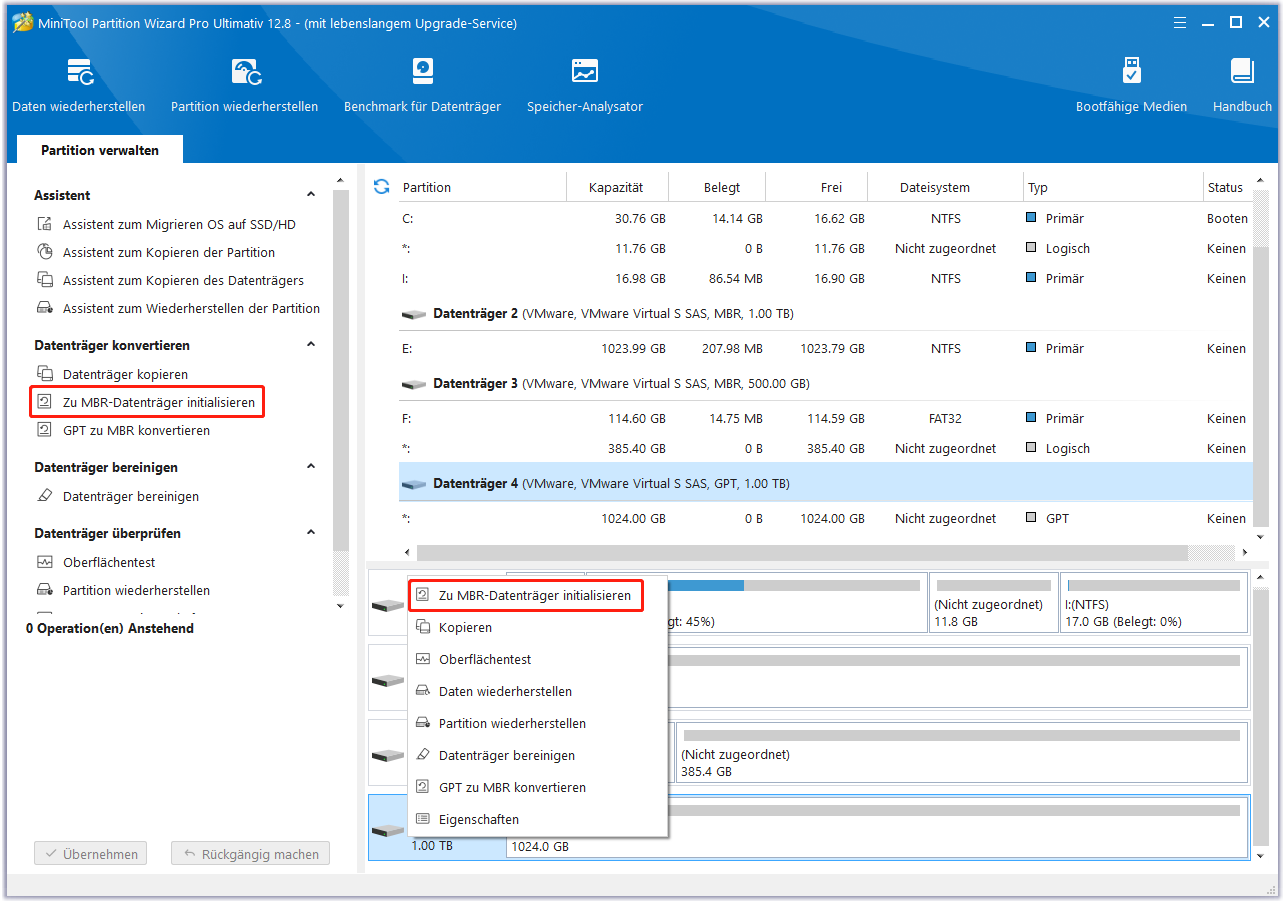Open Speicher-Analysator

click(585, 86)
